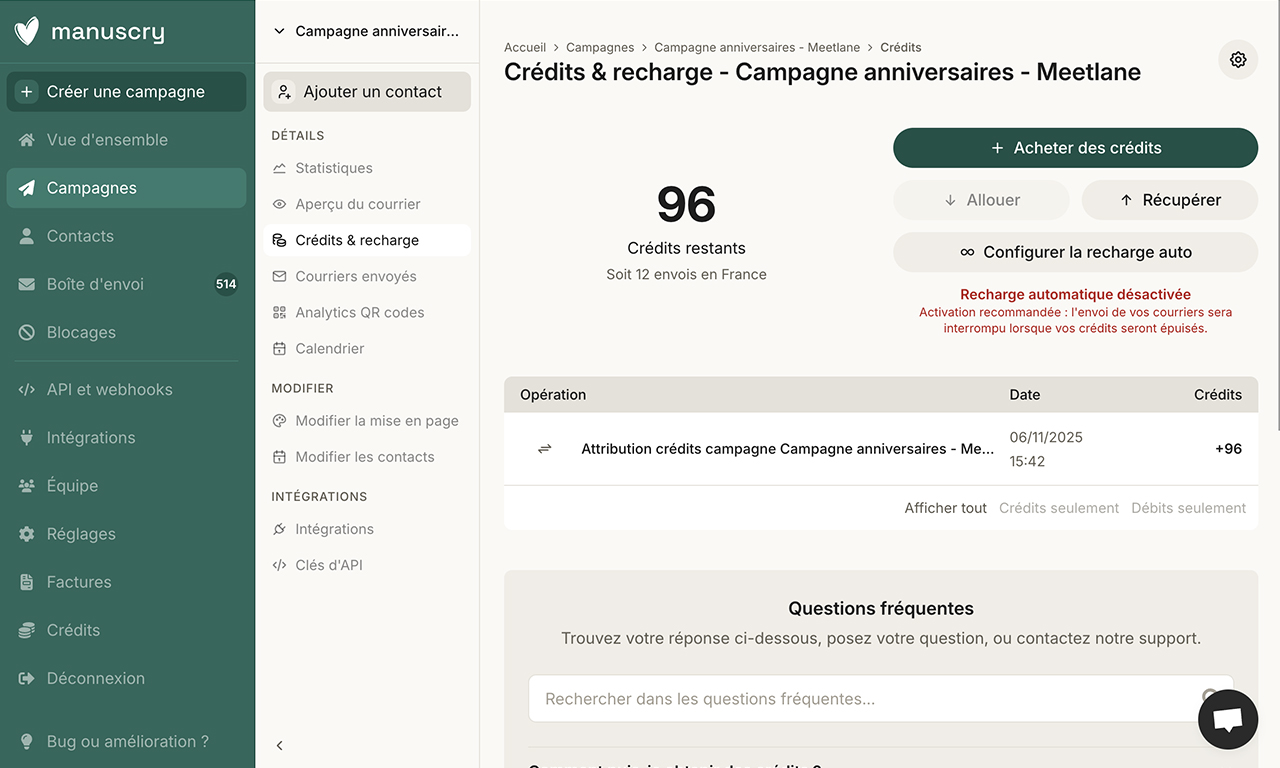Open the Campagne anniversaires - Meetlane breadcrumb
1280x768 pixels.
(x=757, y=47)
